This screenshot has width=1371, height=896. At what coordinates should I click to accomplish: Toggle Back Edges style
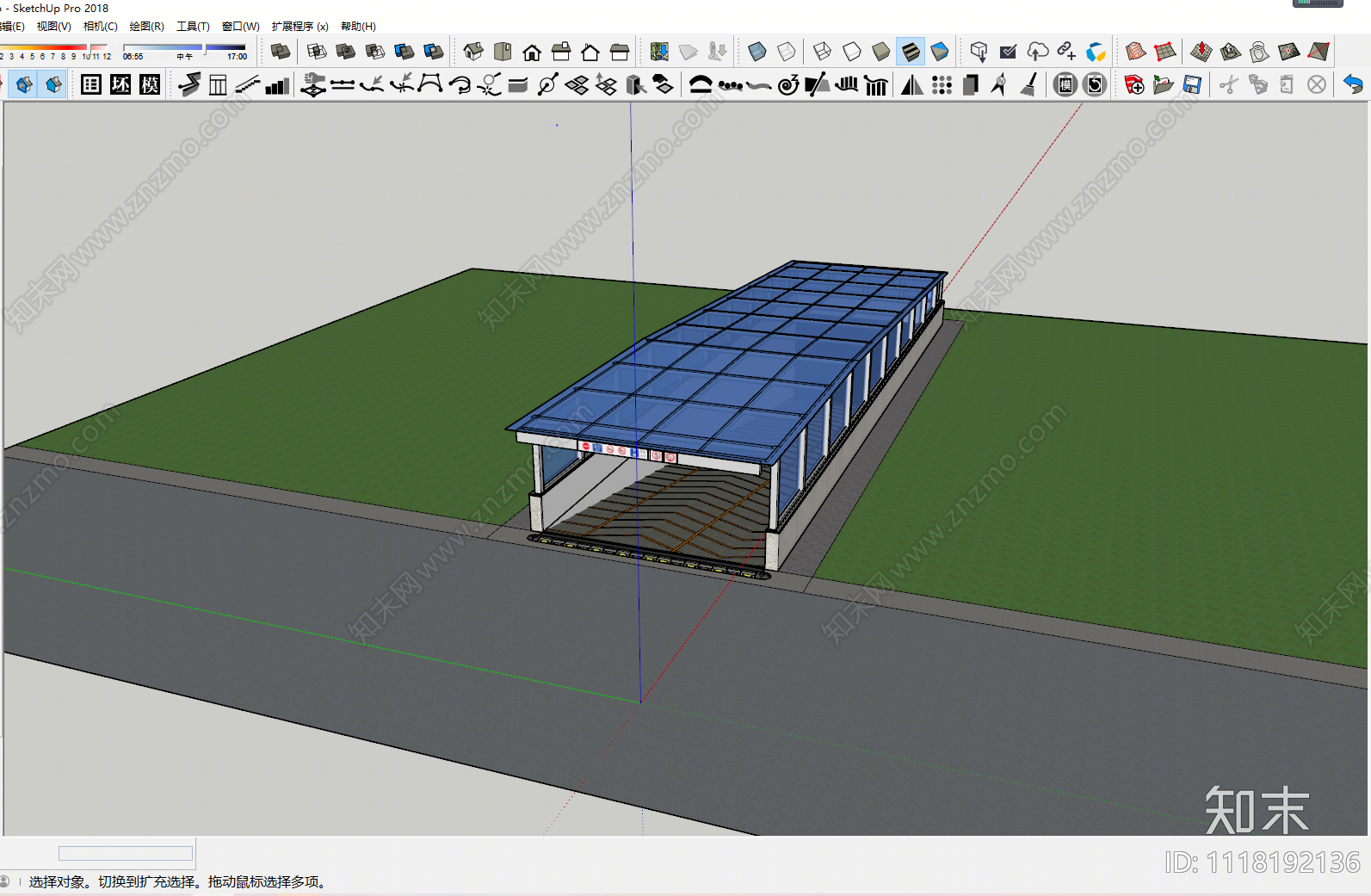pyautogui.click(x=787, y=52)
